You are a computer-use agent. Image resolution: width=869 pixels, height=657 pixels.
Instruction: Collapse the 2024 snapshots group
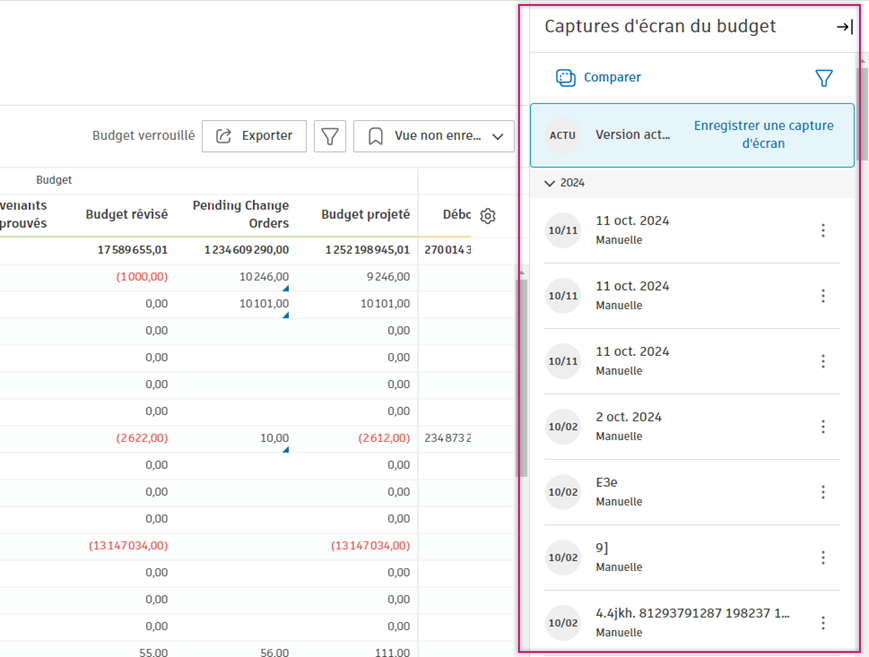click(550, 183)
